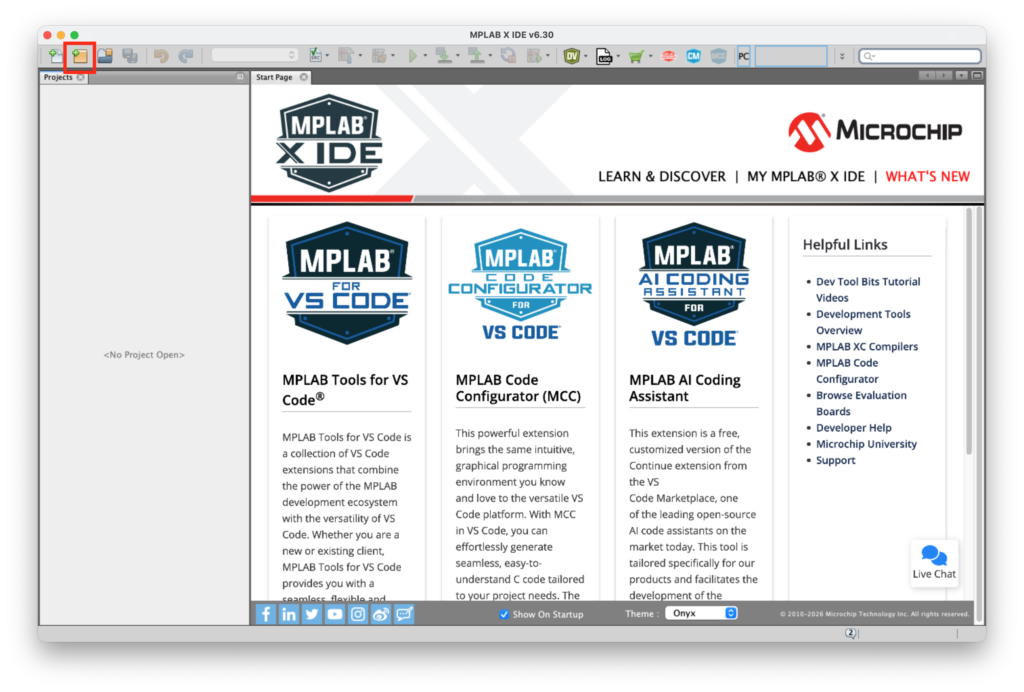This screenshot has width=1024, height=692.
Task: Select the Projects tab
Action: coord(58,77)
